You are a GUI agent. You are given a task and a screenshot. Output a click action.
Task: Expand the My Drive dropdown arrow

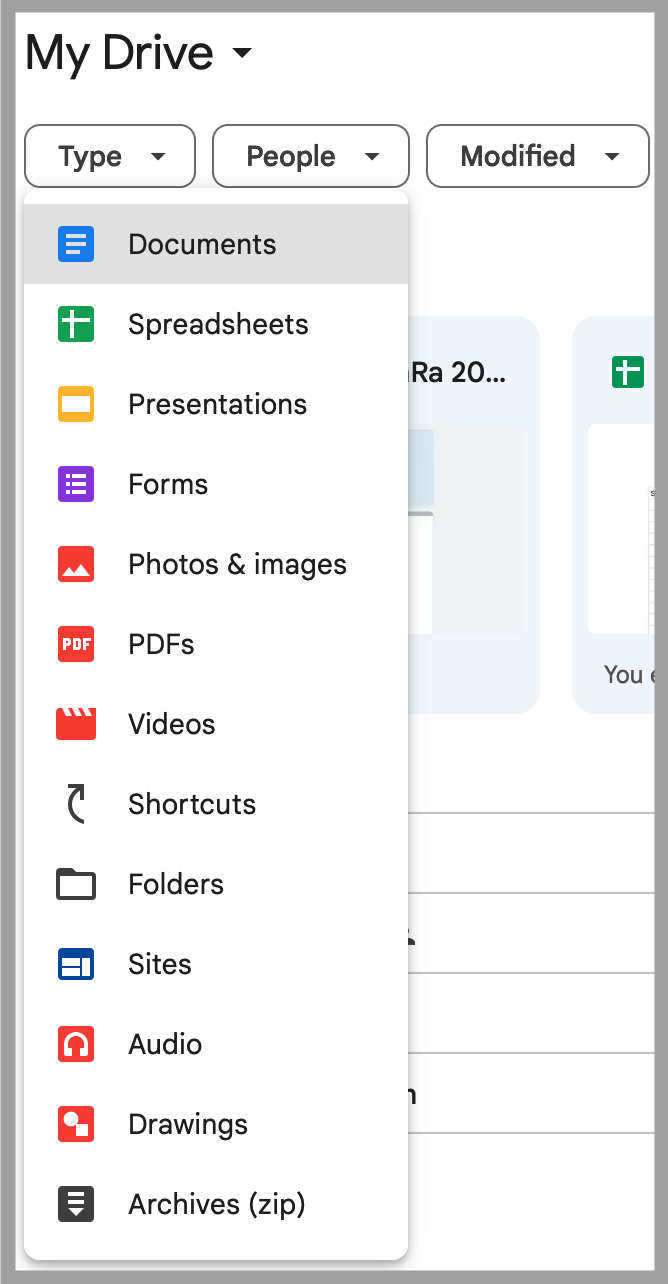[x=242, y=53]
